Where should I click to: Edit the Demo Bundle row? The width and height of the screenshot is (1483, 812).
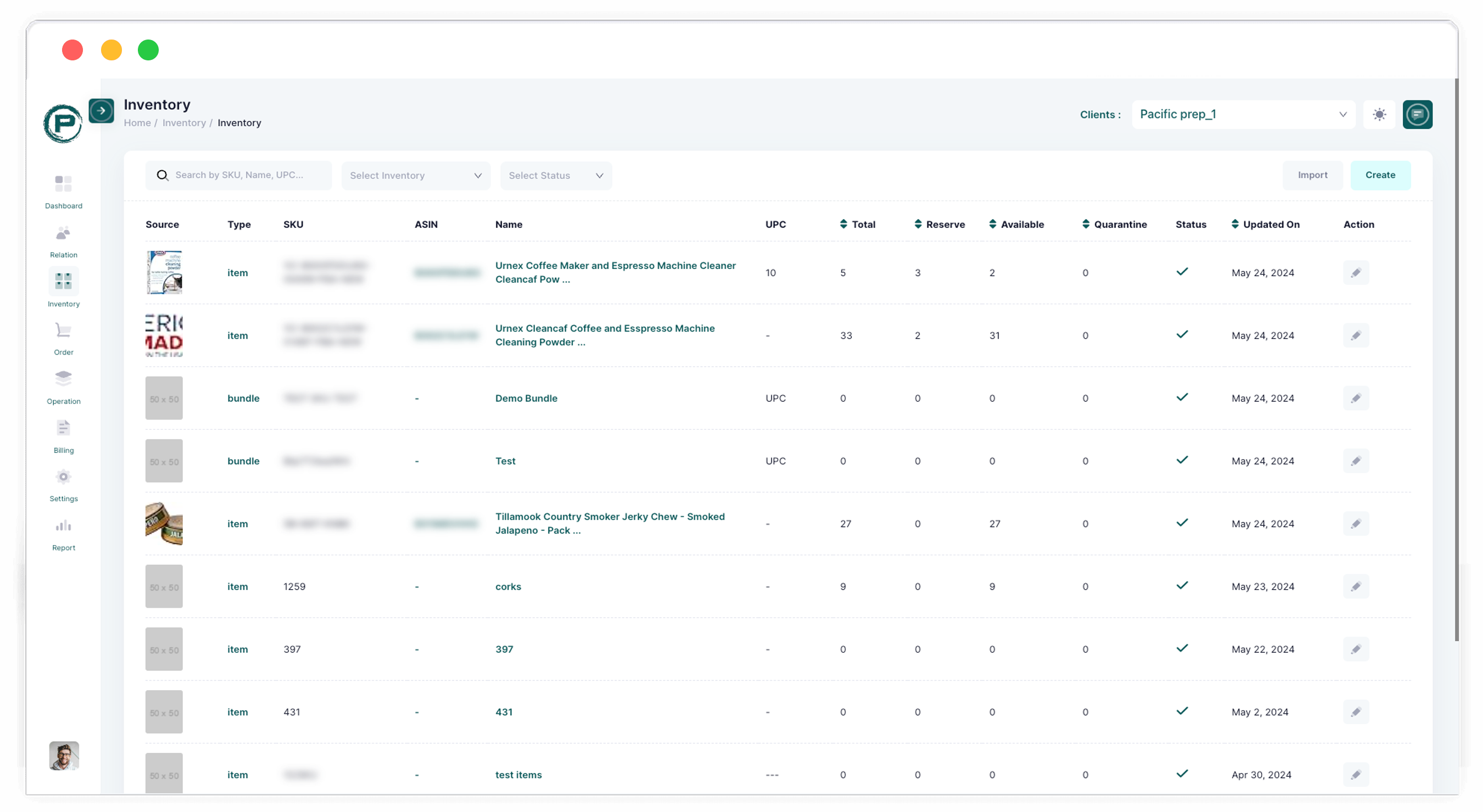click(1356, 398)
